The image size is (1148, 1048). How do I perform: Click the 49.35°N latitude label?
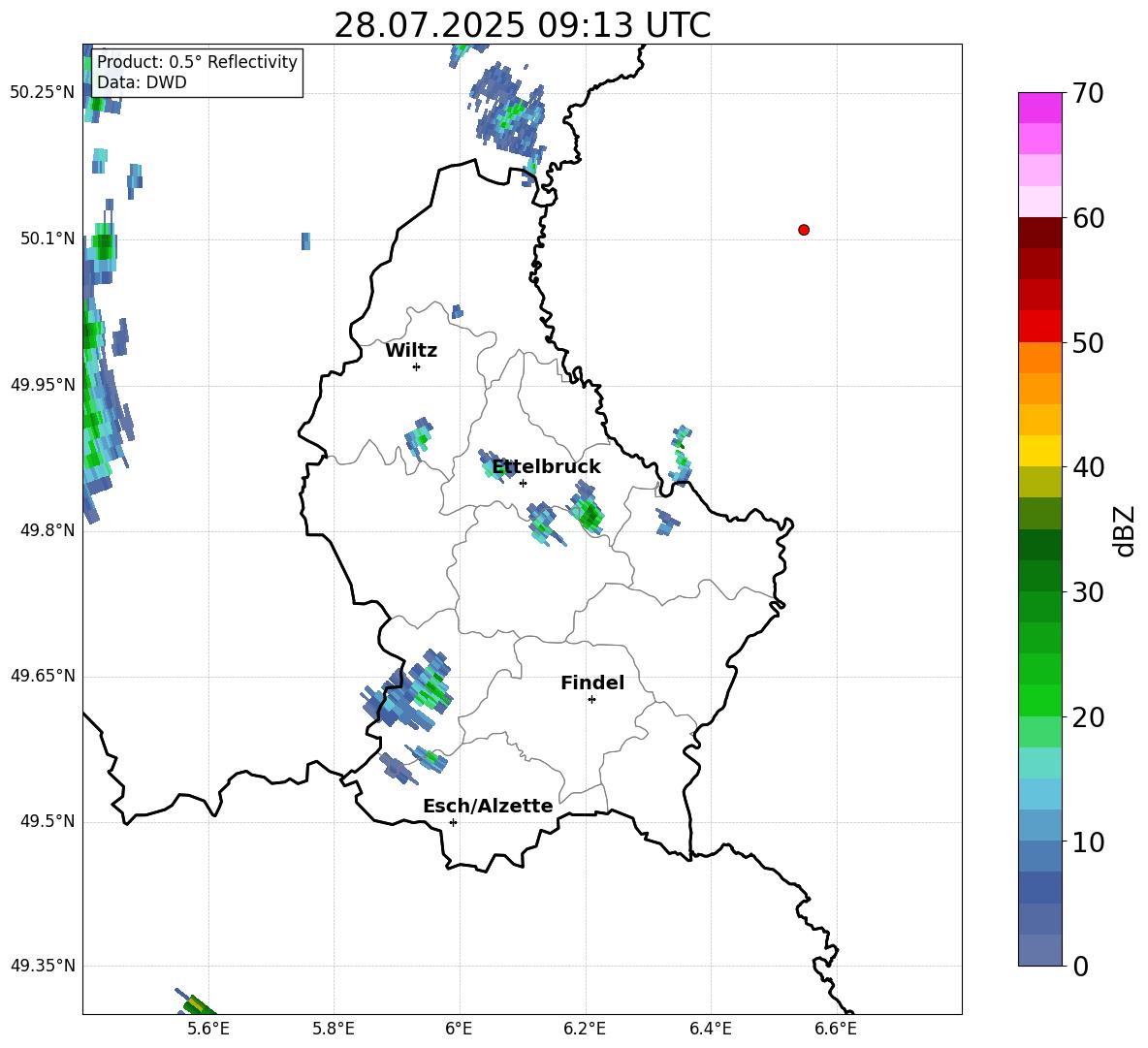(x=43, y=966)
